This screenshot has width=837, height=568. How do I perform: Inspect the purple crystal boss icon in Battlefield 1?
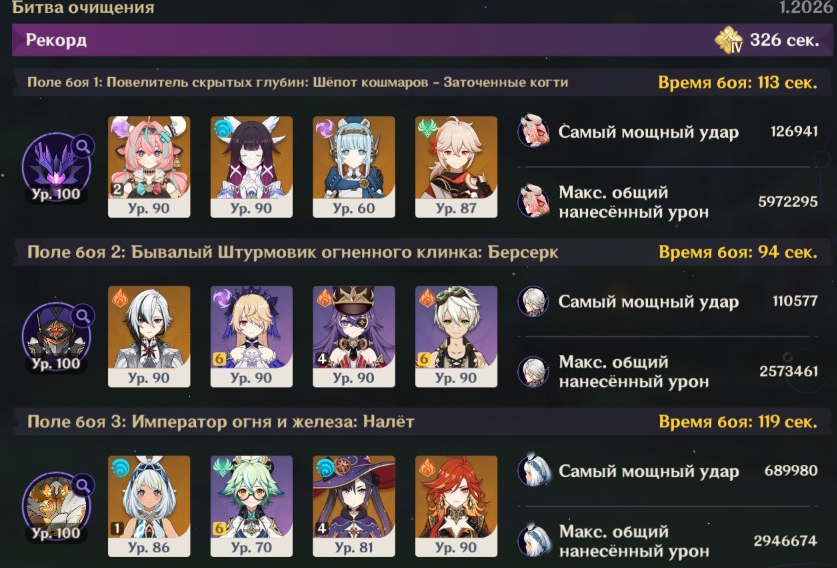coord(56,167)
